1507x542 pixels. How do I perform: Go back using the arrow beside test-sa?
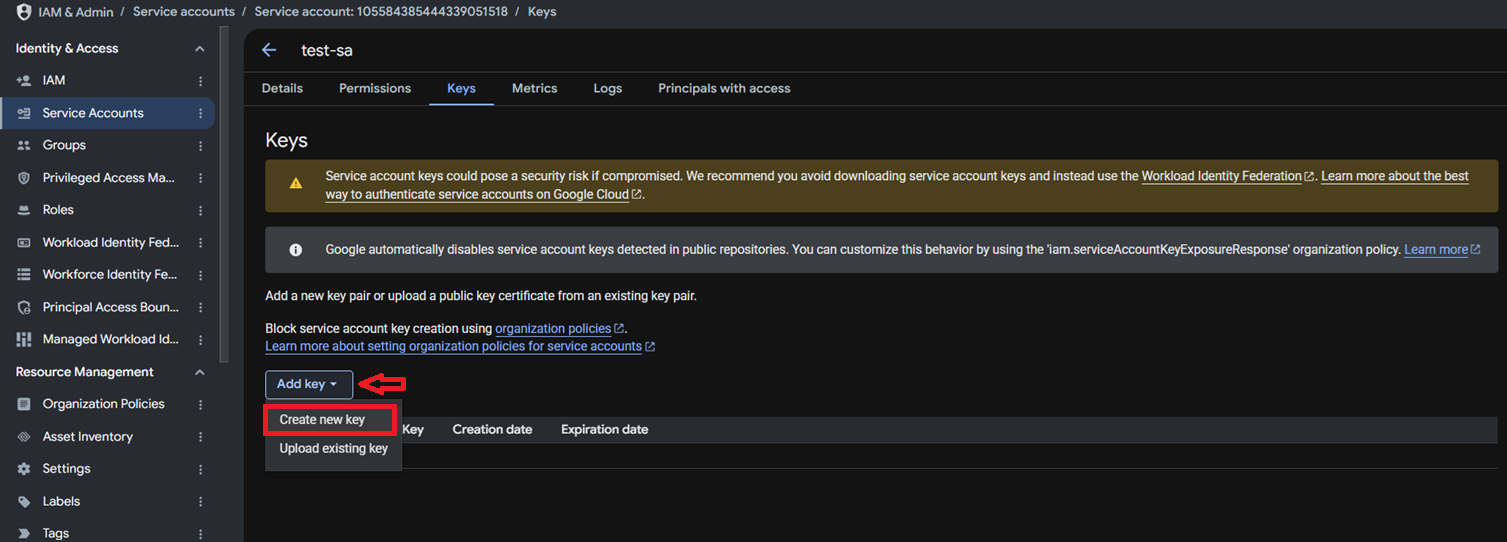(x=268, y=50)
